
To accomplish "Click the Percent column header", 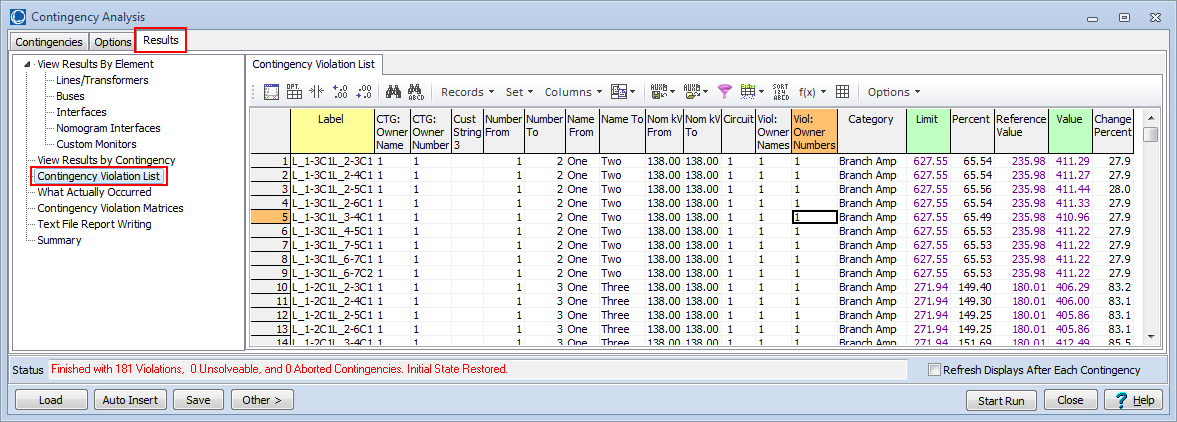I will tap(972, 131).
